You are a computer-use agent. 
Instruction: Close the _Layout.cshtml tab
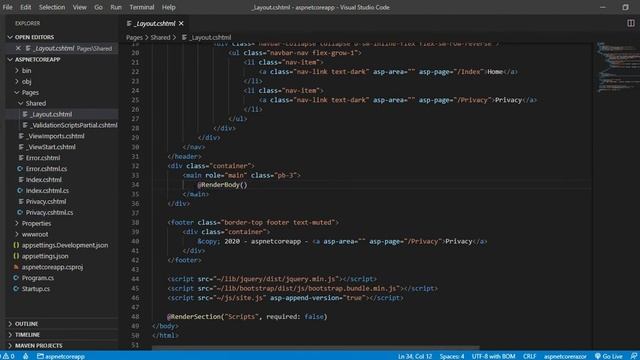[x=181, y=24]
